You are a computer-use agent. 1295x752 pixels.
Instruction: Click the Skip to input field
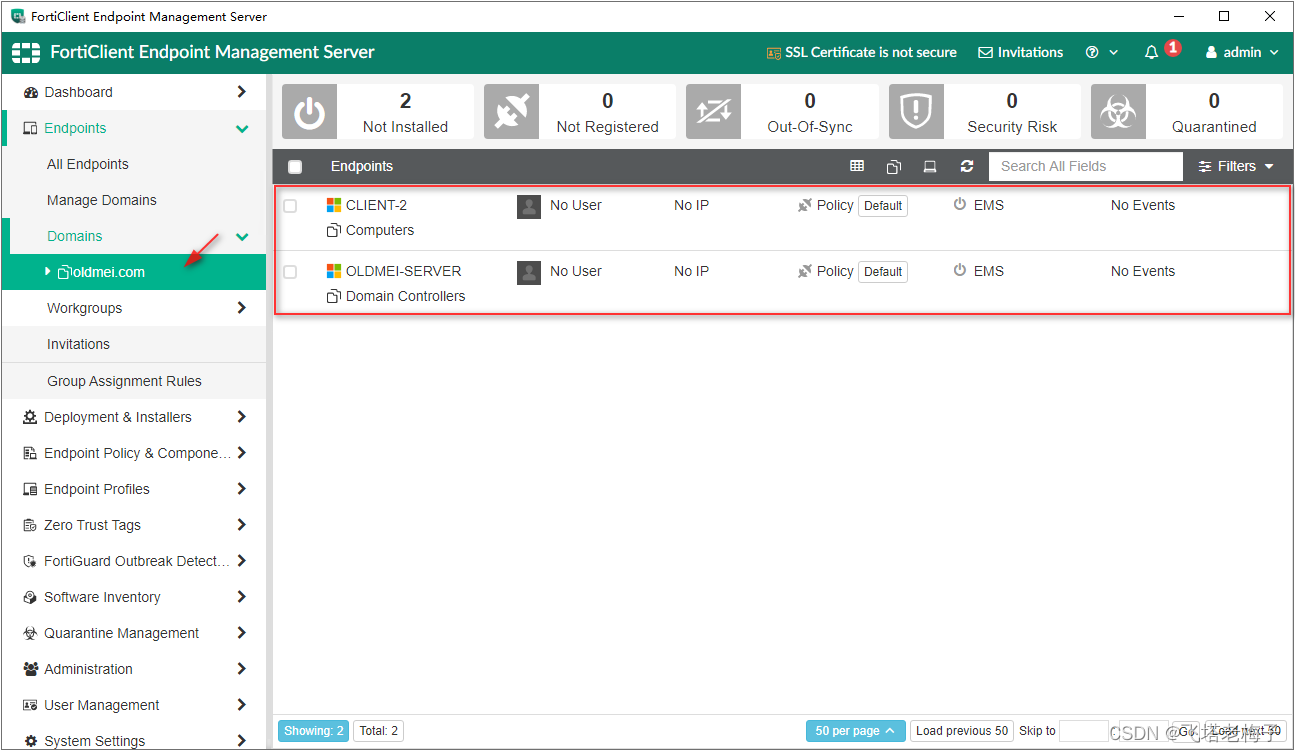click(1084, 731)
